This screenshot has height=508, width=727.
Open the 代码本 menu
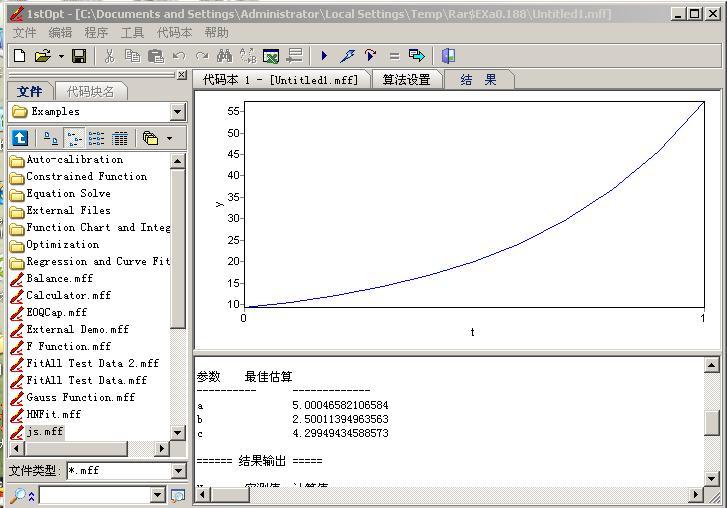tap(174, 32)
